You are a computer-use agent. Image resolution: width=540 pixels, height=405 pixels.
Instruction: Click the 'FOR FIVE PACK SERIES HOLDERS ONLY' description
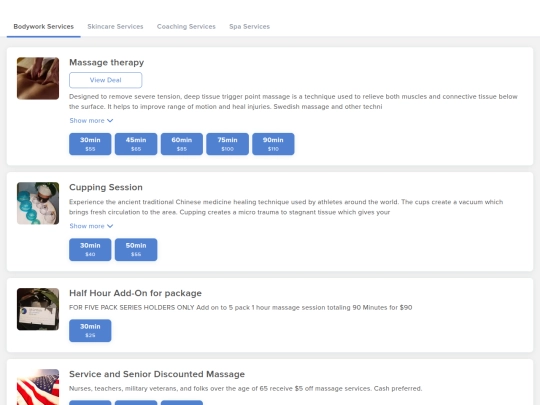pos(240,307)
